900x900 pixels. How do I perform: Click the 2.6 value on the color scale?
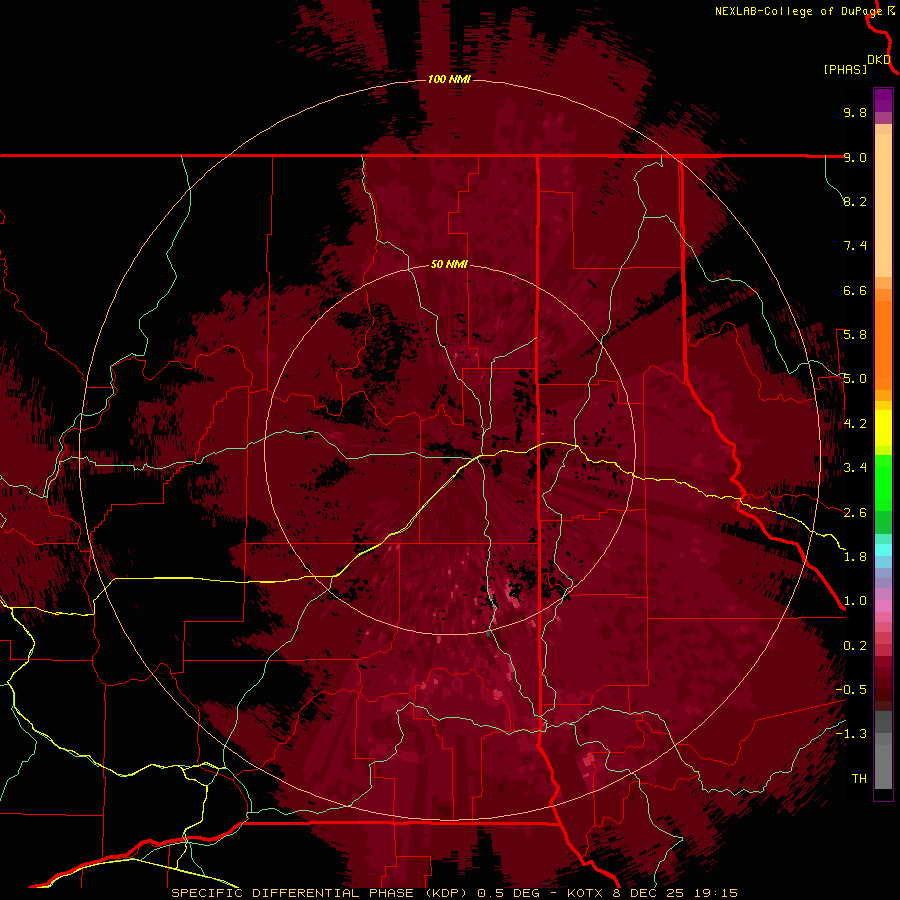click(855, 513)
